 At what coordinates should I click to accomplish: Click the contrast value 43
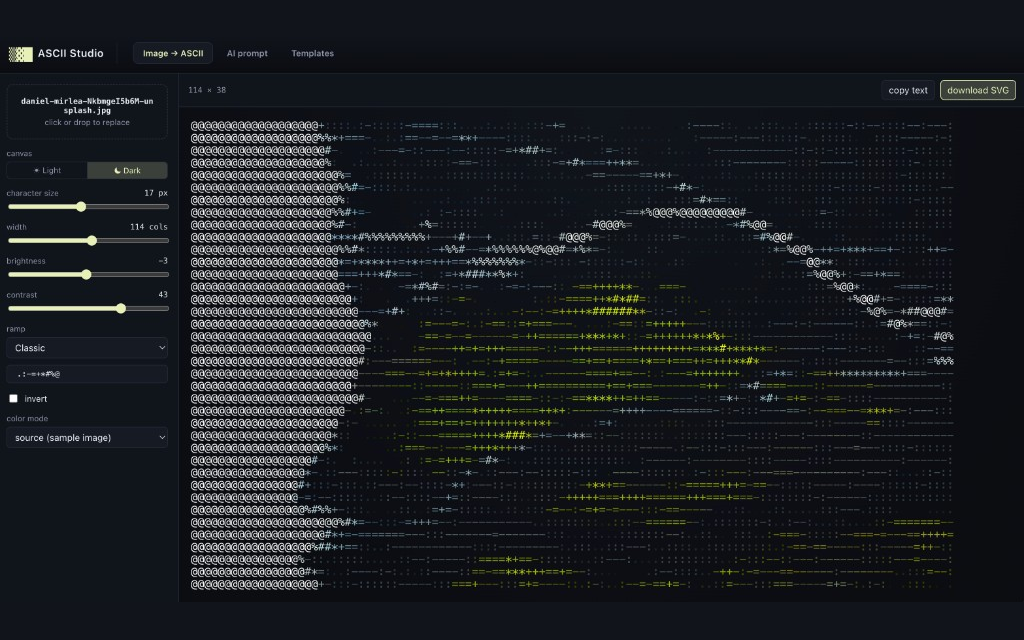[x=163, y=295]
